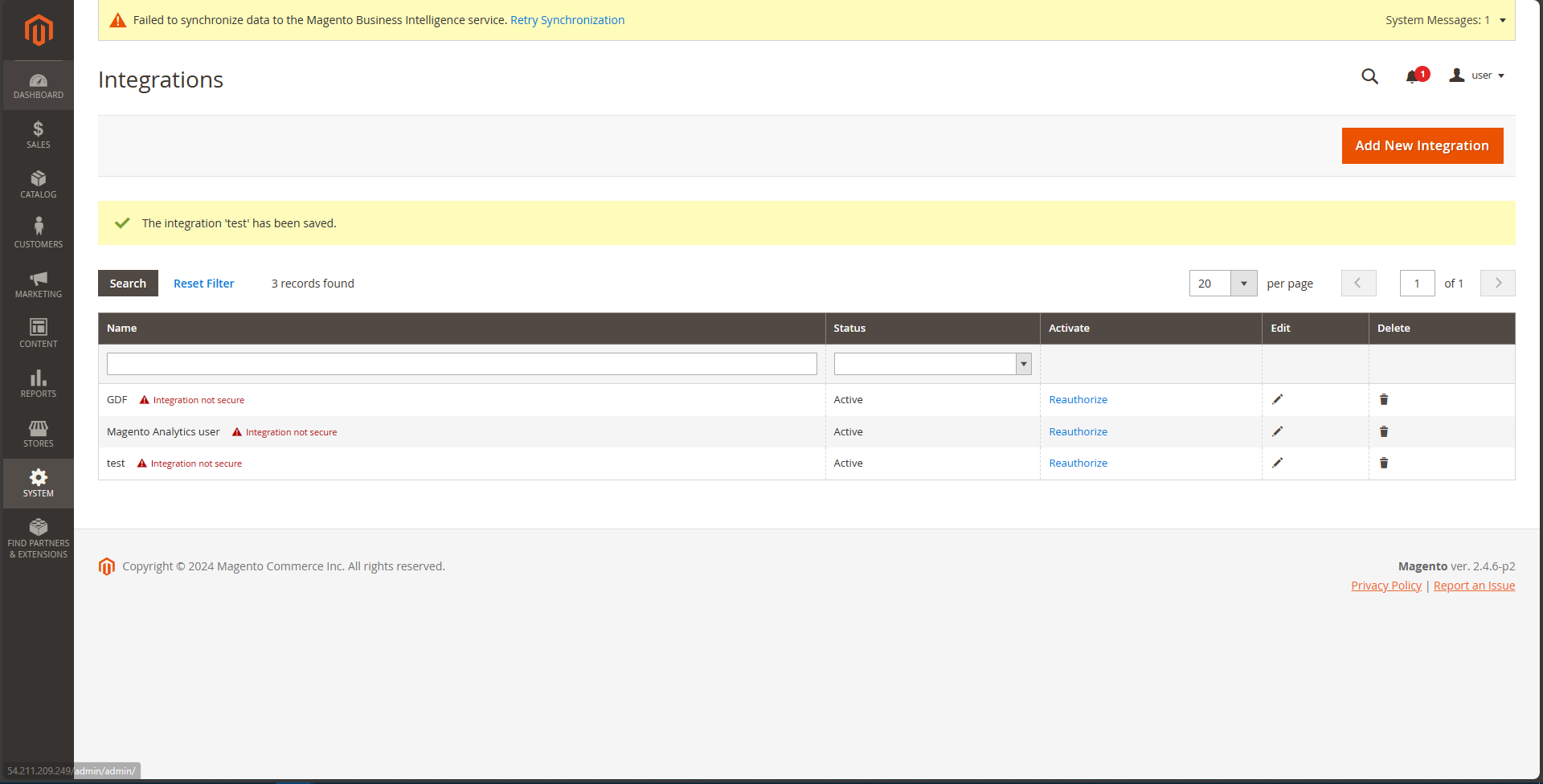
Task: Edit the Magento Analytics user integration
Action: coord(1278,431)
